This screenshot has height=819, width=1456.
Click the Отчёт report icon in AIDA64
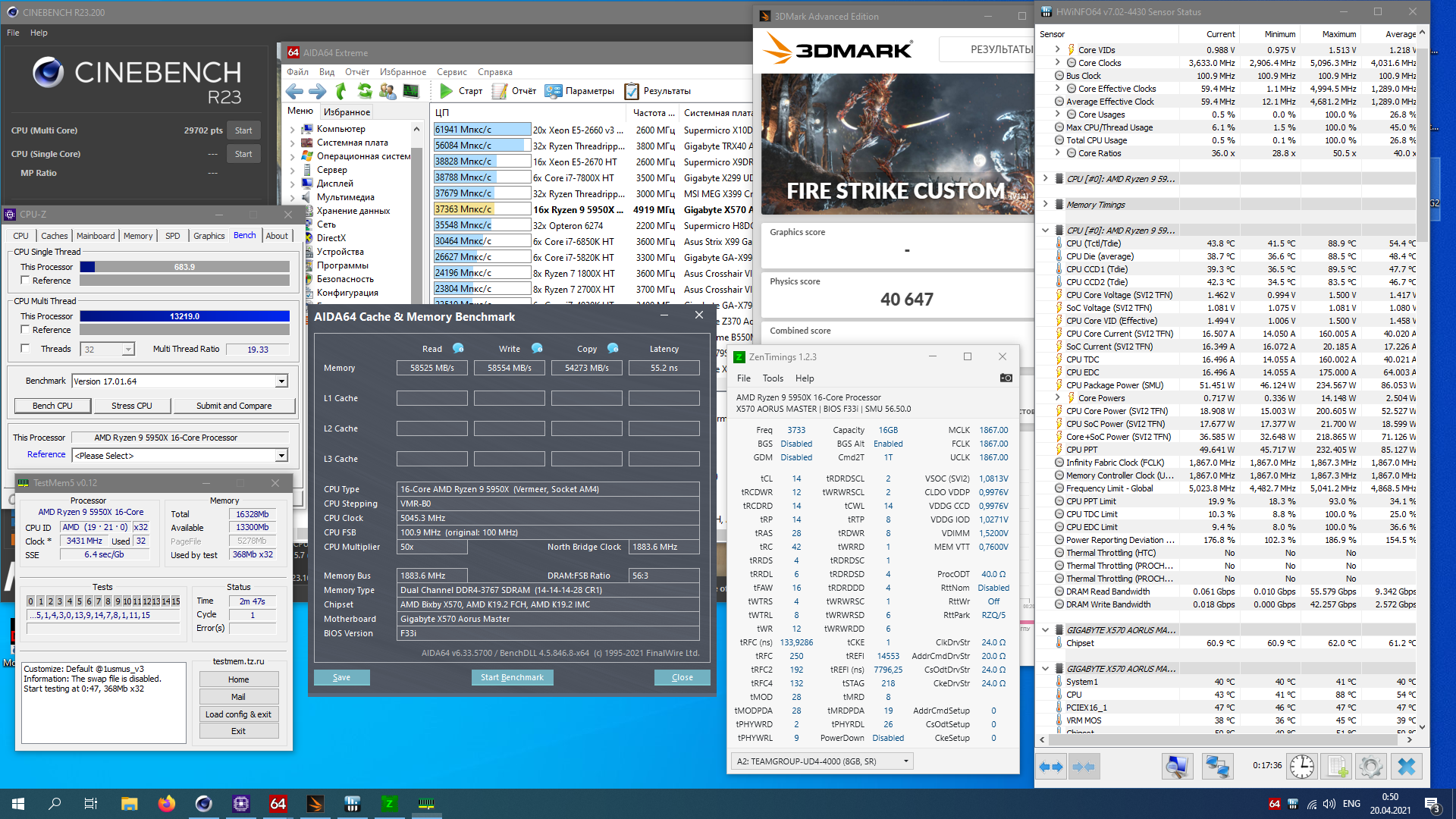500,91
